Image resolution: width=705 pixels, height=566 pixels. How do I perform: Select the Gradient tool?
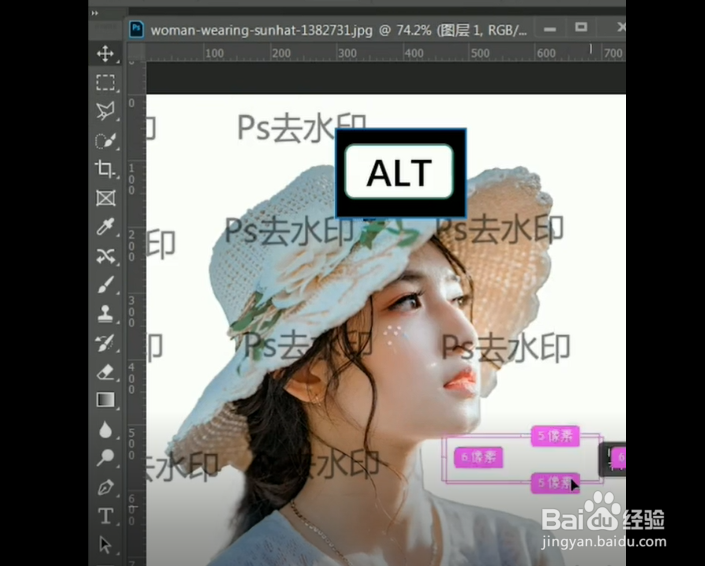point(105,400)
